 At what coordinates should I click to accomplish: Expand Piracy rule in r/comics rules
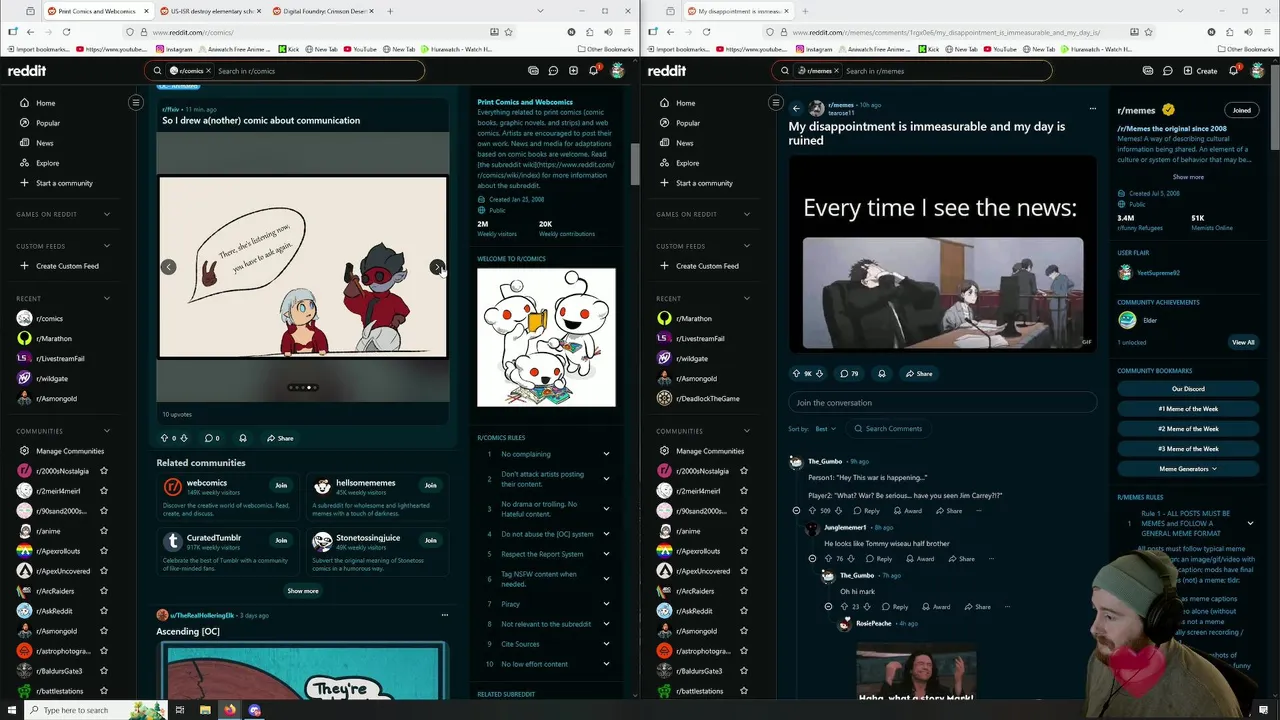tap(606, 604)
